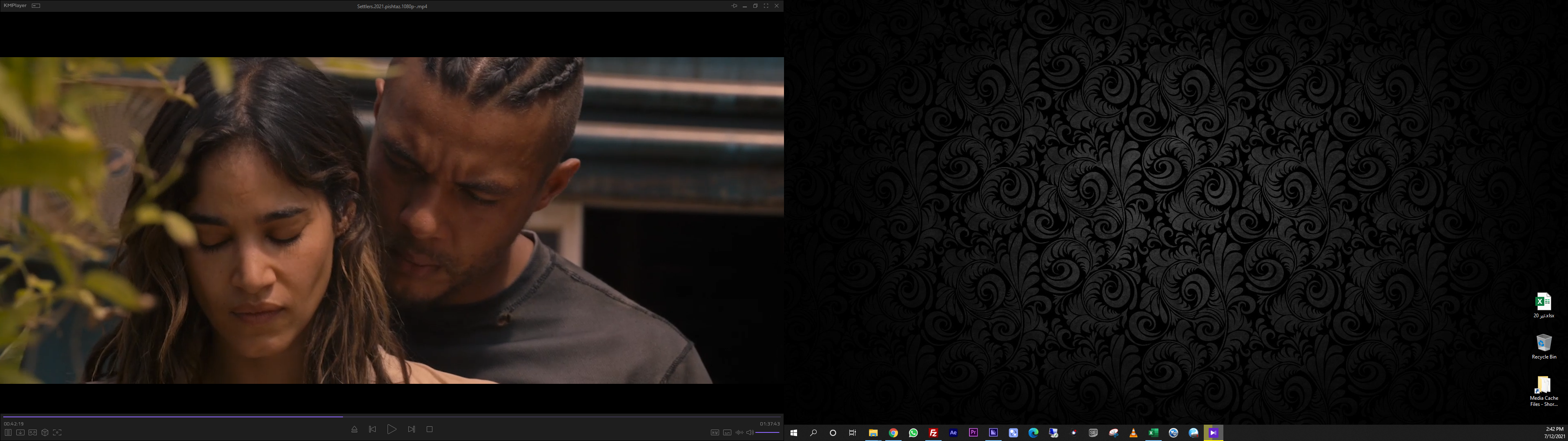The image size is (1568, 441).
Task: Skip to previous track
Action: (x=372, y=430)
